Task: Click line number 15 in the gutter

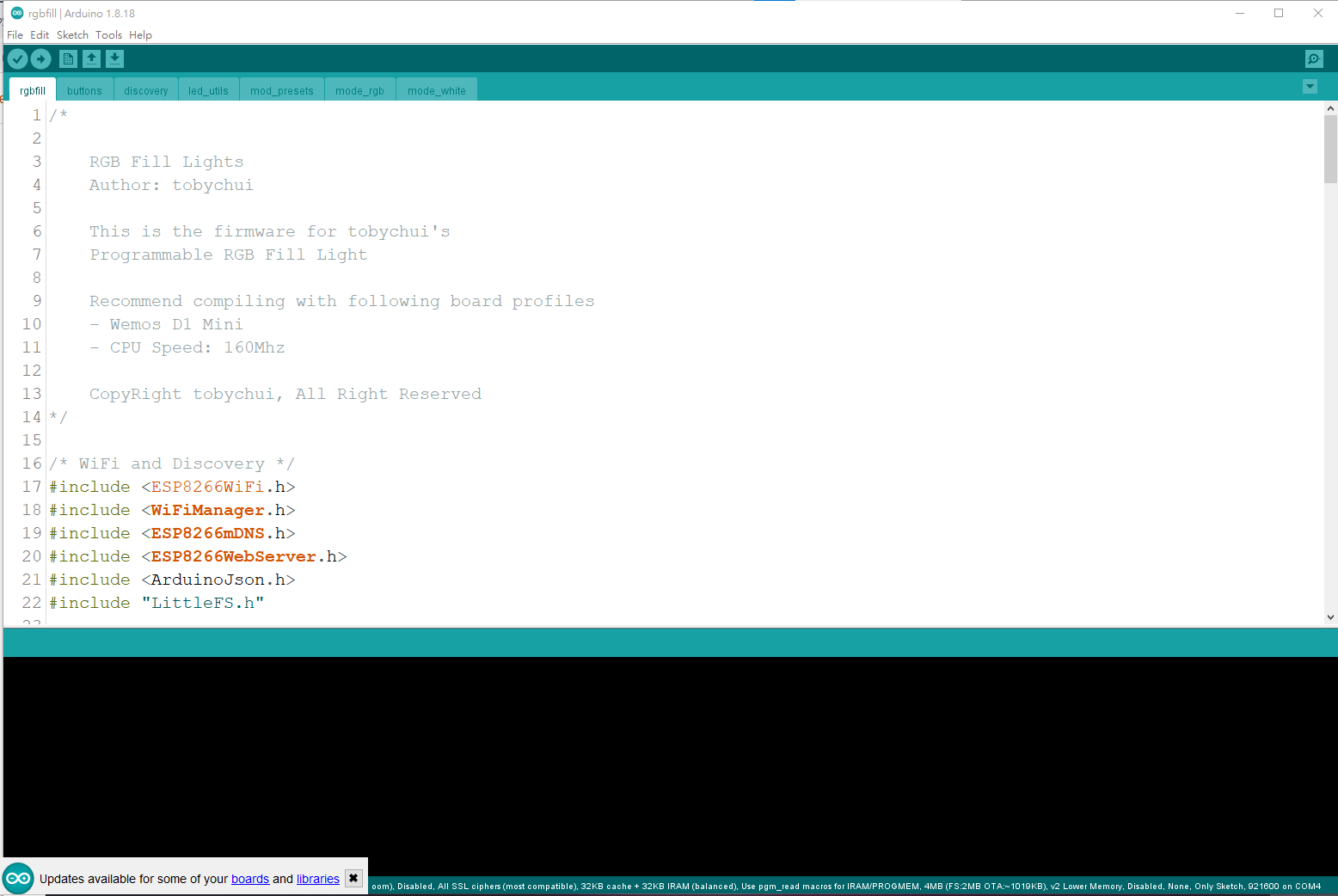Action: tap(32, 440)
